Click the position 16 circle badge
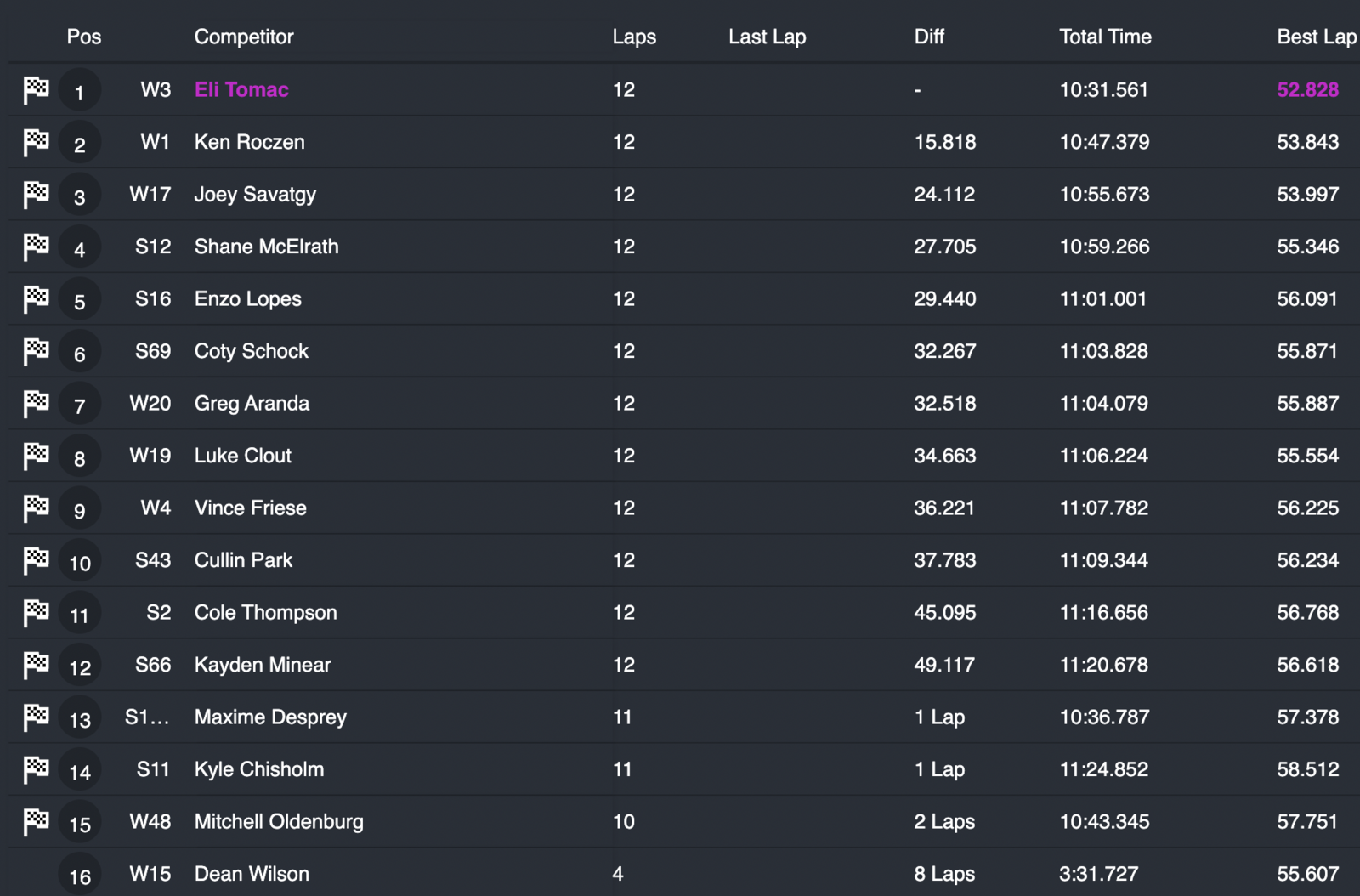This screenshot has height=896, width=1360. coord(80,876)
